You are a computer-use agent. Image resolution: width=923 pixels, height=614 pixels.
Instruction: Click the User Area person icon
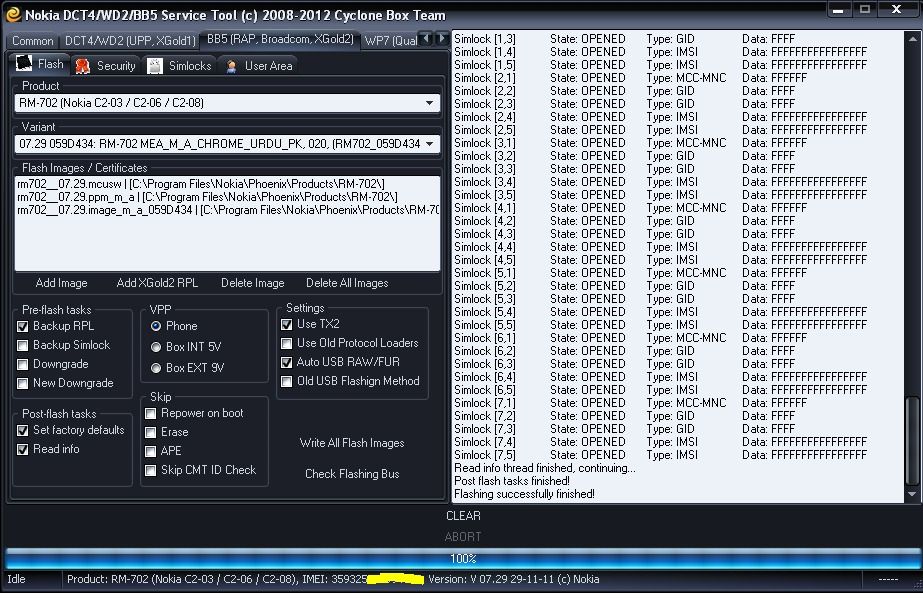point(231,66)
